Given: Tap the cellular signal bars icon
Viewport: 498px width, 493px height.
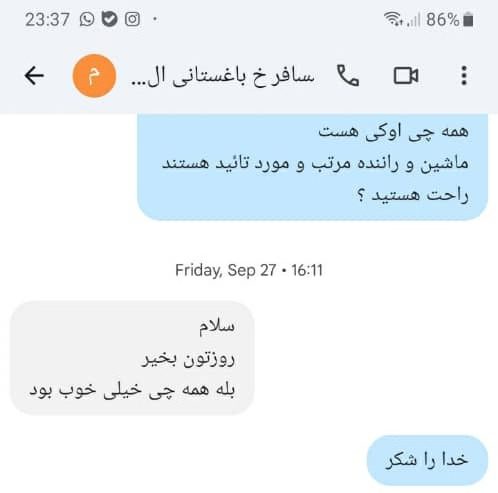Looking at the screenshot, I should point(413,19).
